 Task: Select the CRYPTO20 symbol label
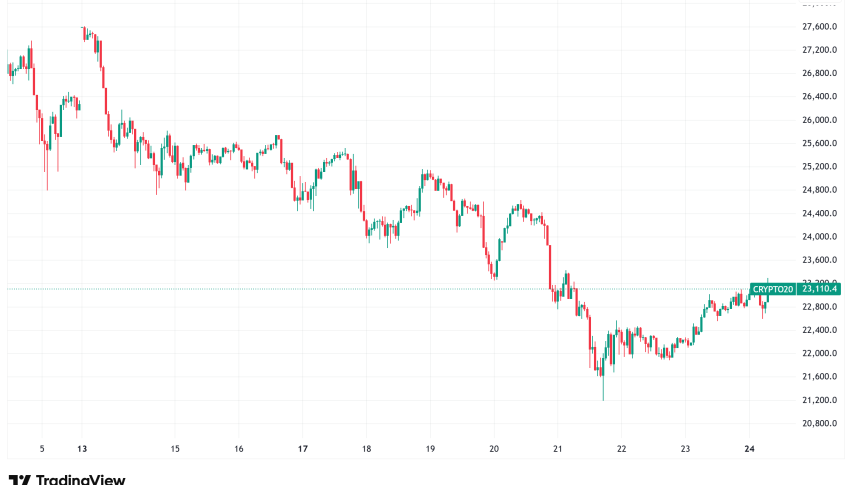click(774, 289)
